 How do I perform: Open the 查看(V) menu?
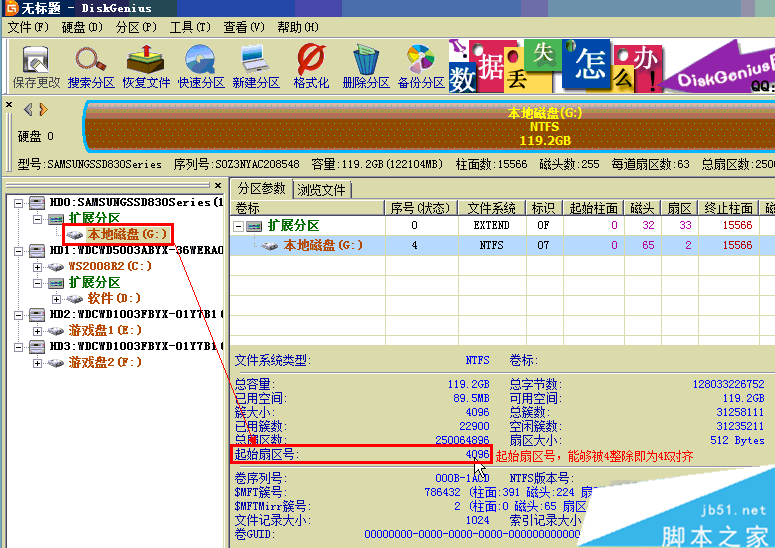coord(244,27)
